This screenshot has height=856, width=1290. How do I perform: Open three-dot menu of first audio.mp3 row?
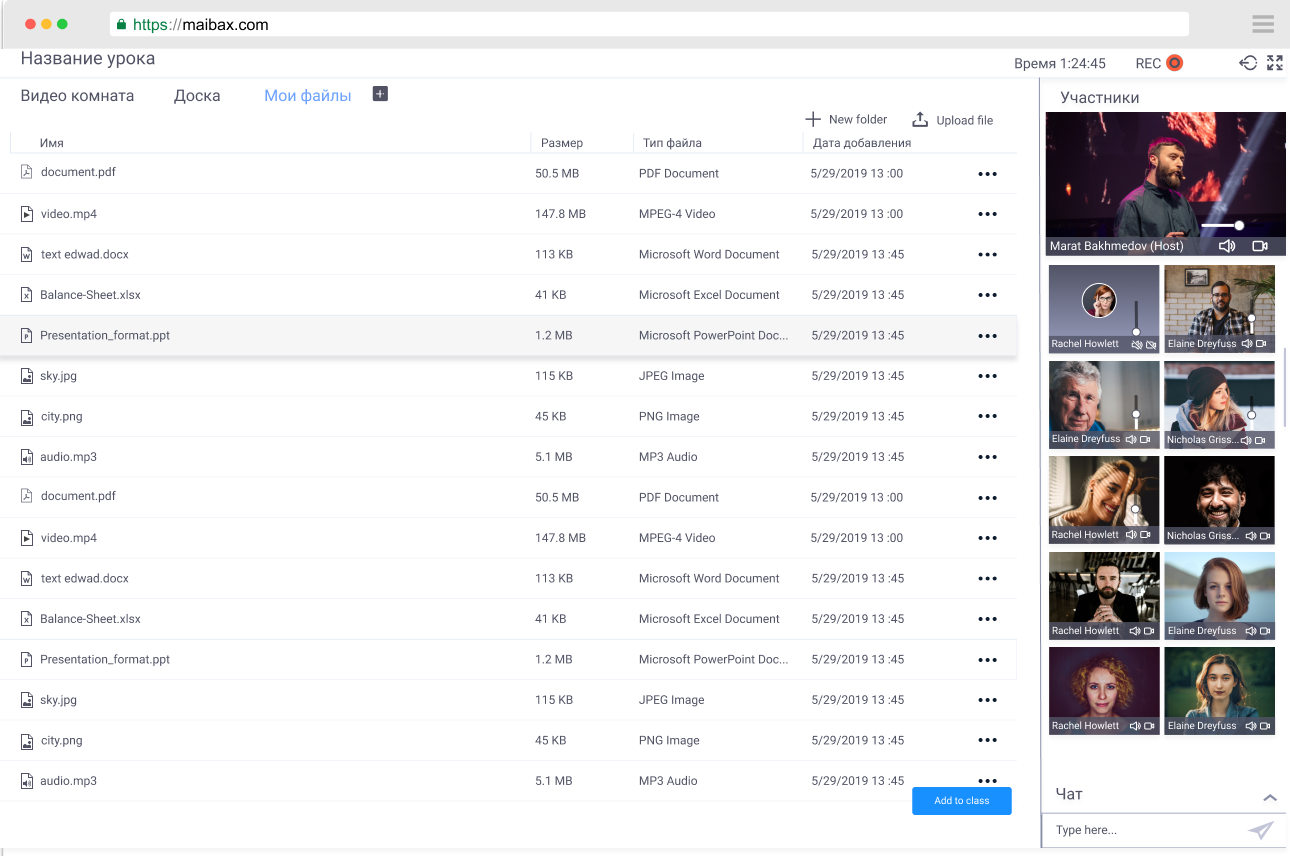click(x=988, y=457)
